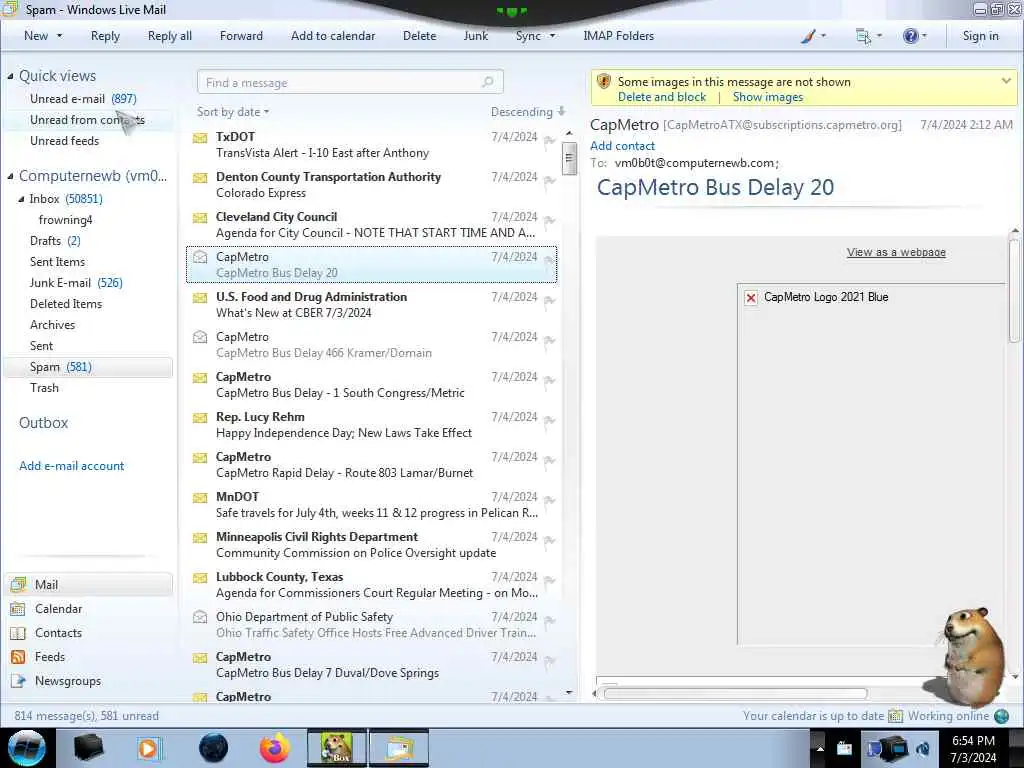Collapse the image warning bar chevron
The height and width of the screenshot is (768, 1024).
tap(1006, 81)
